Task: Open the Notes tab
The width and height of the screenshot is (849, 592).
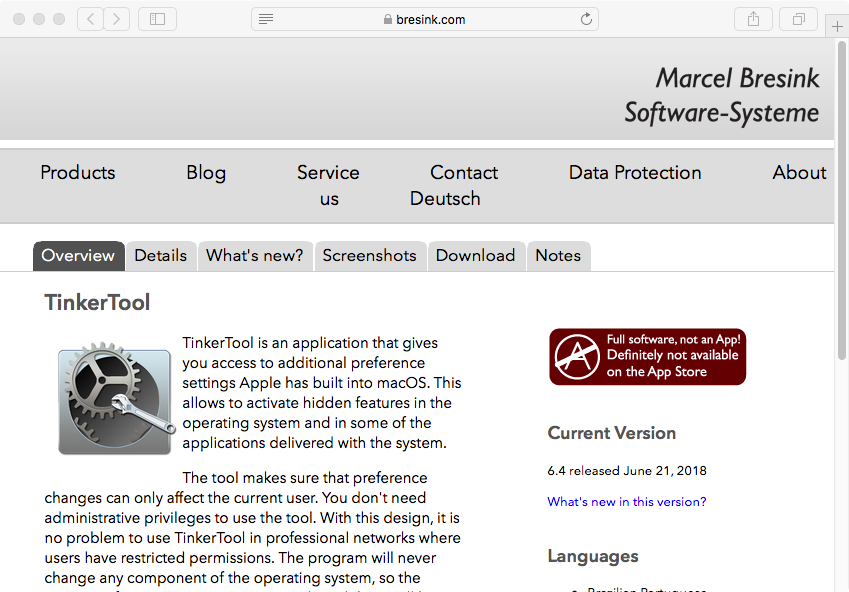Action: pos(558,256)
